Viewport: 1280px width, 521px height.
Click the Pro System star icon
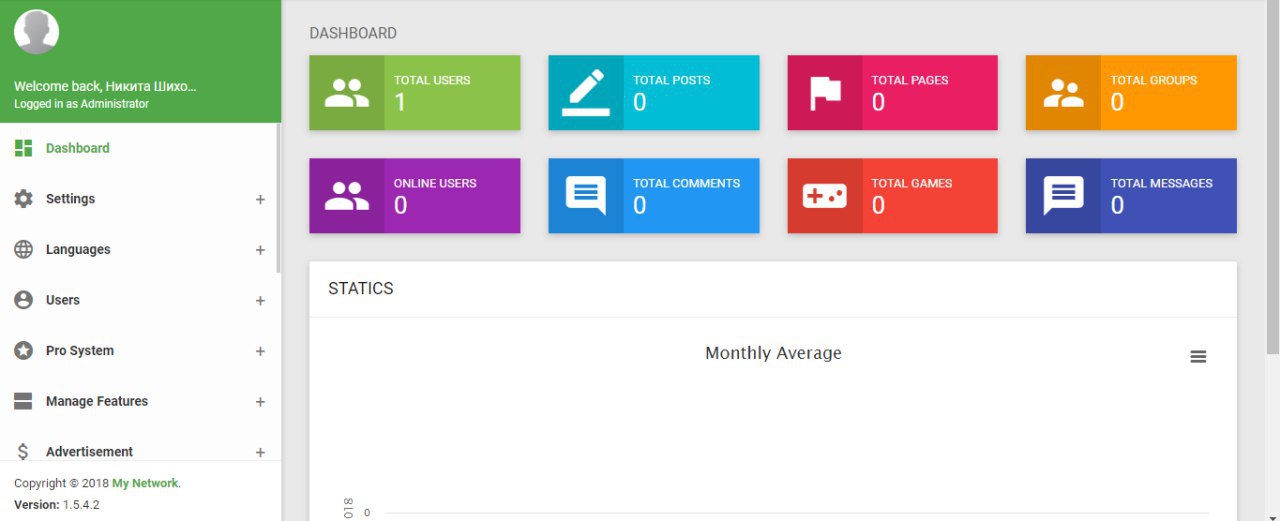(24, 351)
